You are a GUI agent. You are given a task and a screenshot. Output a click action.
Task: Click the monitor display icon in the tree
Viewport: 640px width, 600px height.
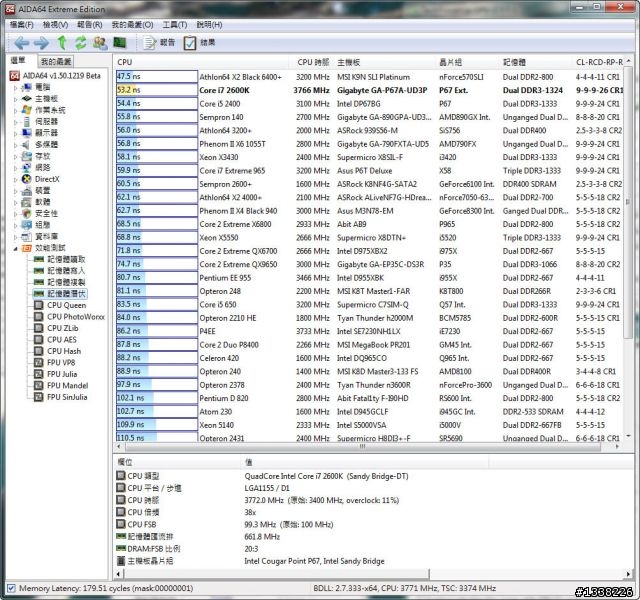coord(27,133)
